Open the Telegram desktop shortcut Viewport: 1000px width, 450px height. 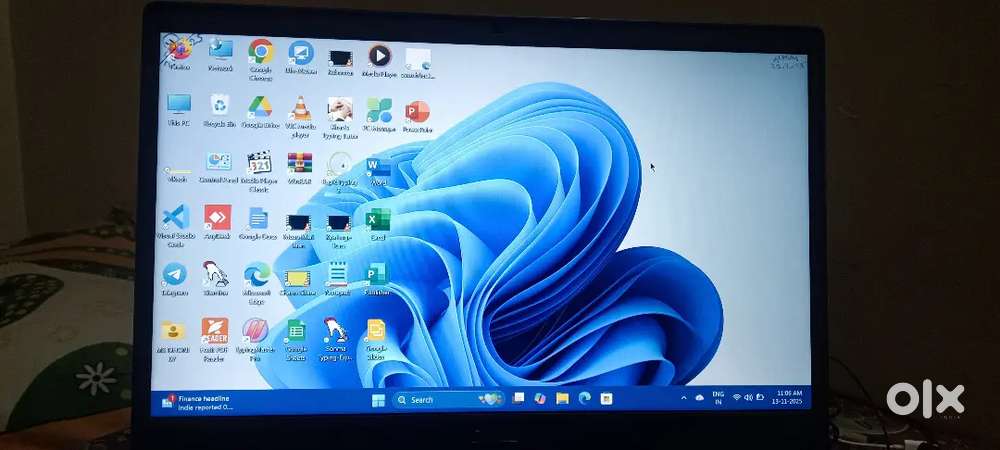pyautogui.click(x=174, y=279)
